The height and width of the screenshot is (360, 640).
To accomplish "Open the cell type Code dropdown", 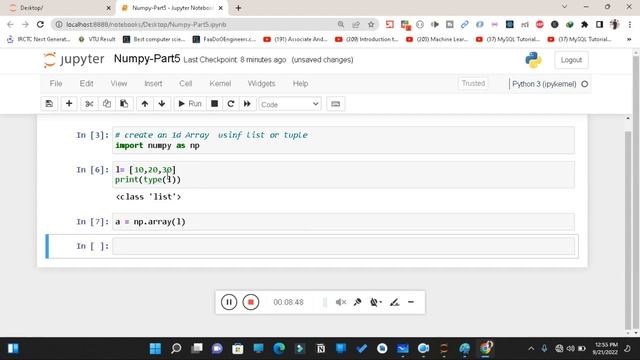I will pyautogui.click(x=290, y=104).
